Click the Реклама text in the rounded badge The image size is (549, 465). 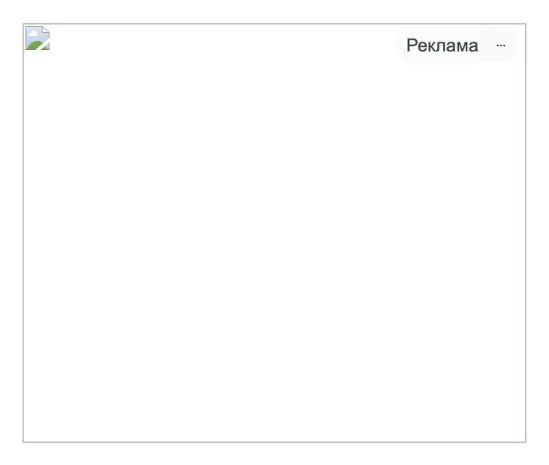(442, 46)
